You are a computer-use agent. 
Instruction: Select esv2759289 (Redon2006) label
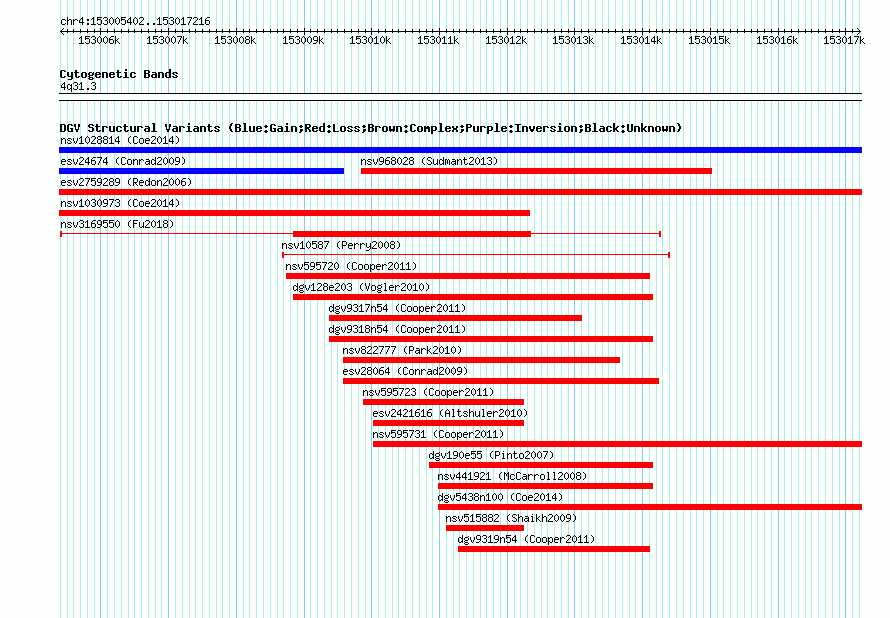(126, 182)
